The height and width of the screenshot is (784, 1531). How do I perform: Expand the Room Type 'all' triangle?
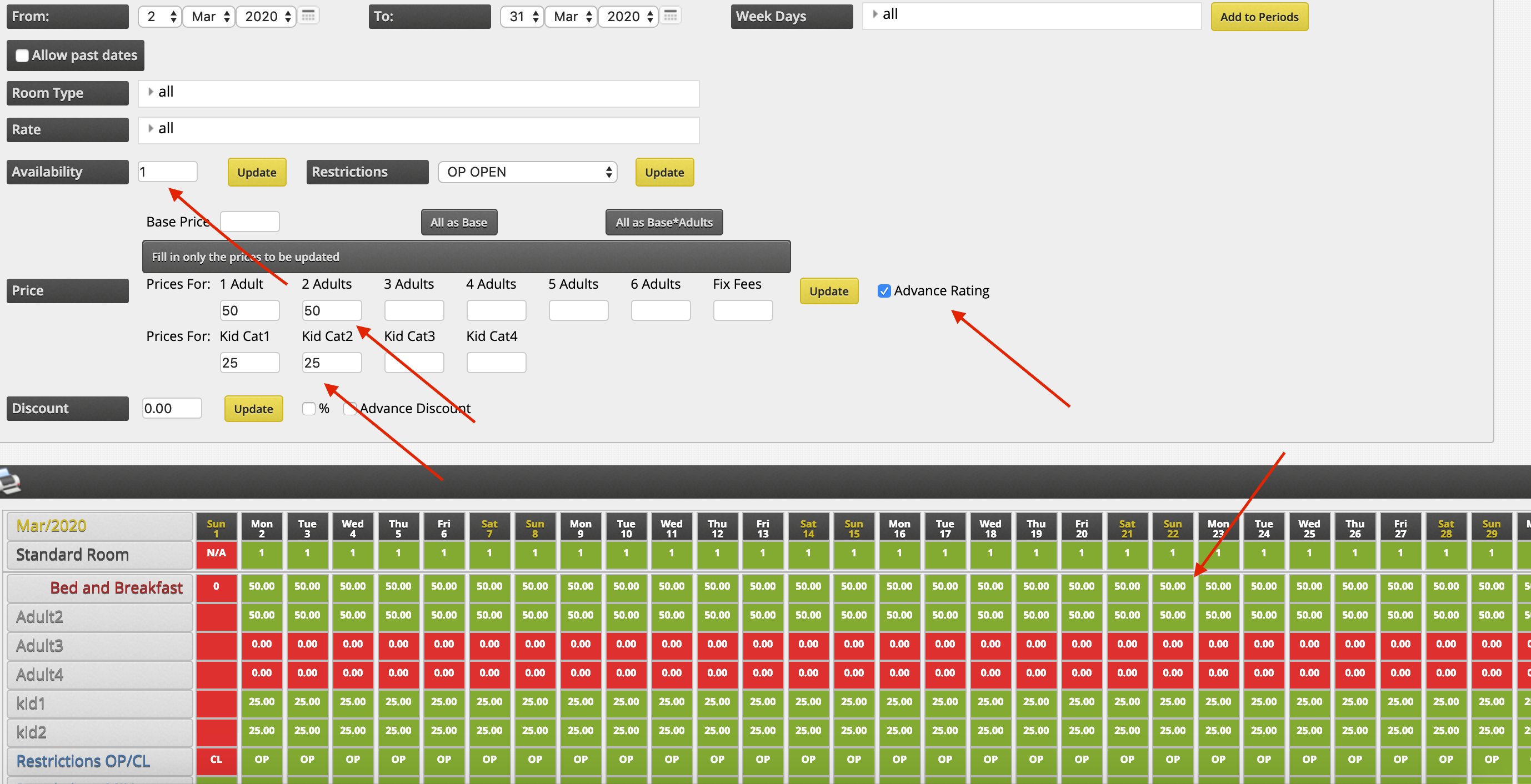[x=151, y=92]
